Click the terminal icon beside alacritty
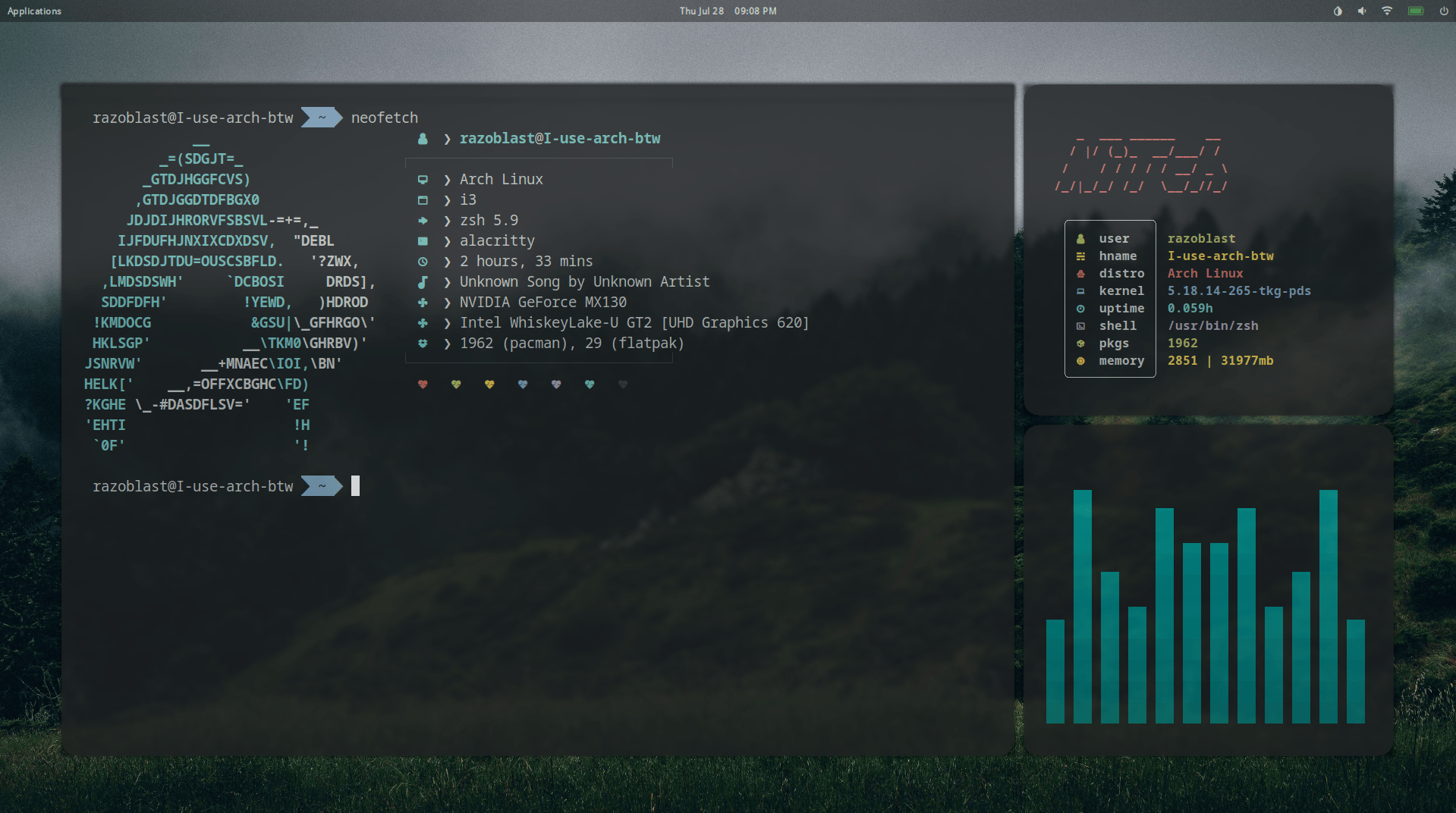 [423, 241]
